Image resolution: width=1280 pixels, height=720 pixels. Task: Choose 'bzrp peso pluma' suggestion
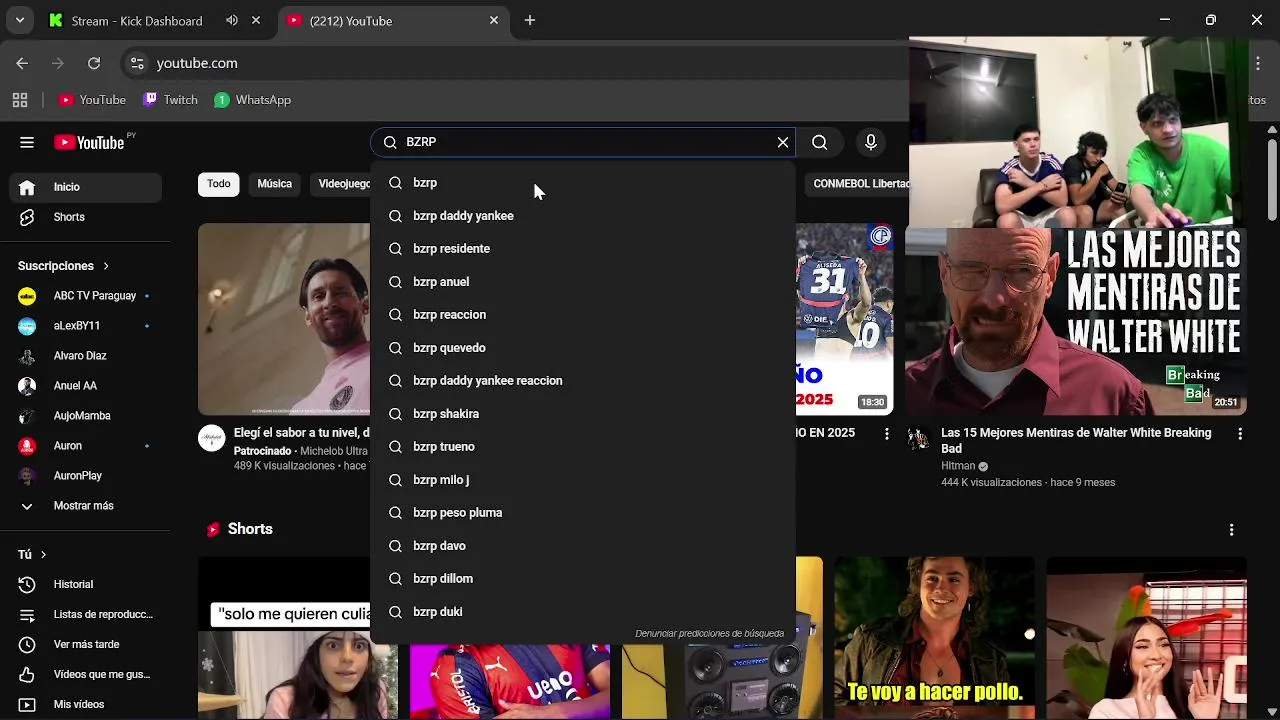coord(583,513)
